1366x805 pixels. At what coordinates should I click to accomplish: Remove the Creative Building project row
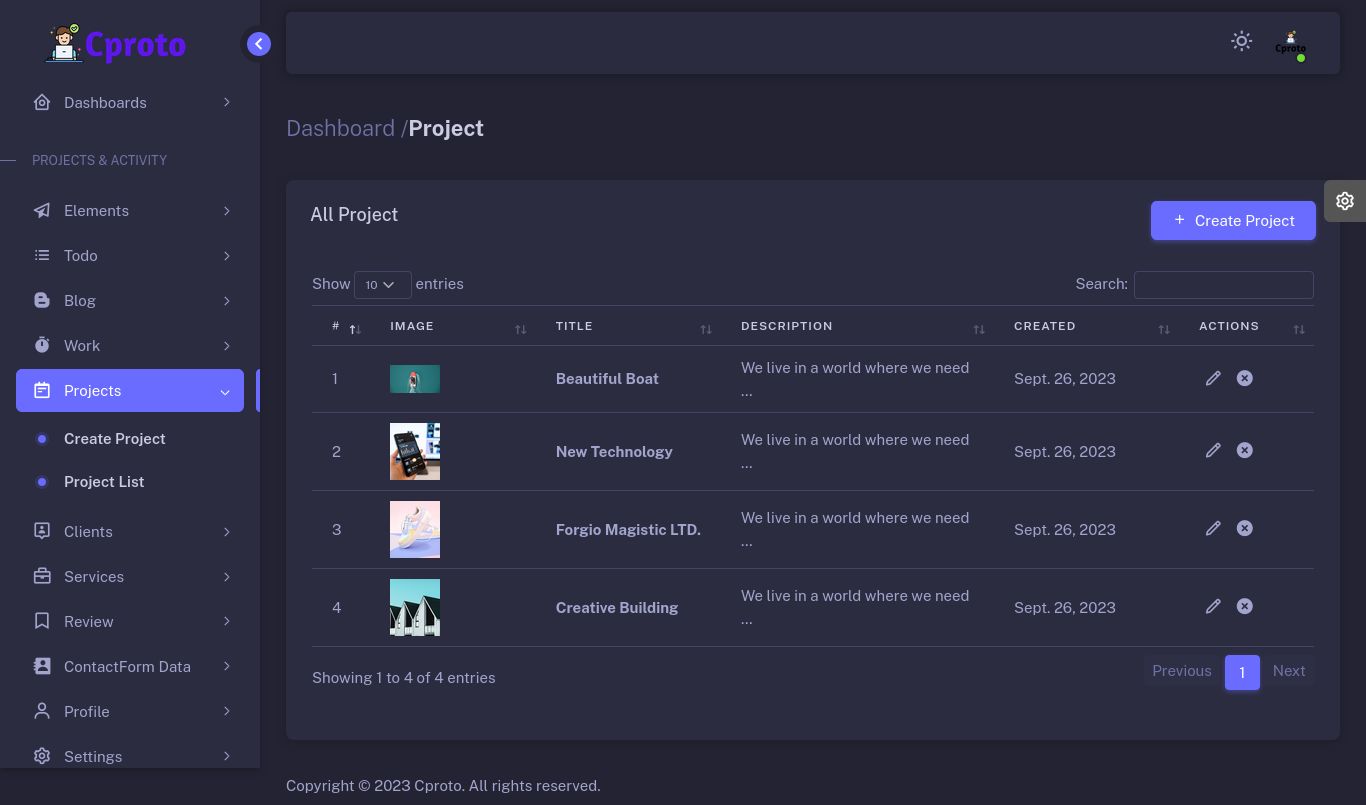pyautogui.click(x=1244, y=606)
